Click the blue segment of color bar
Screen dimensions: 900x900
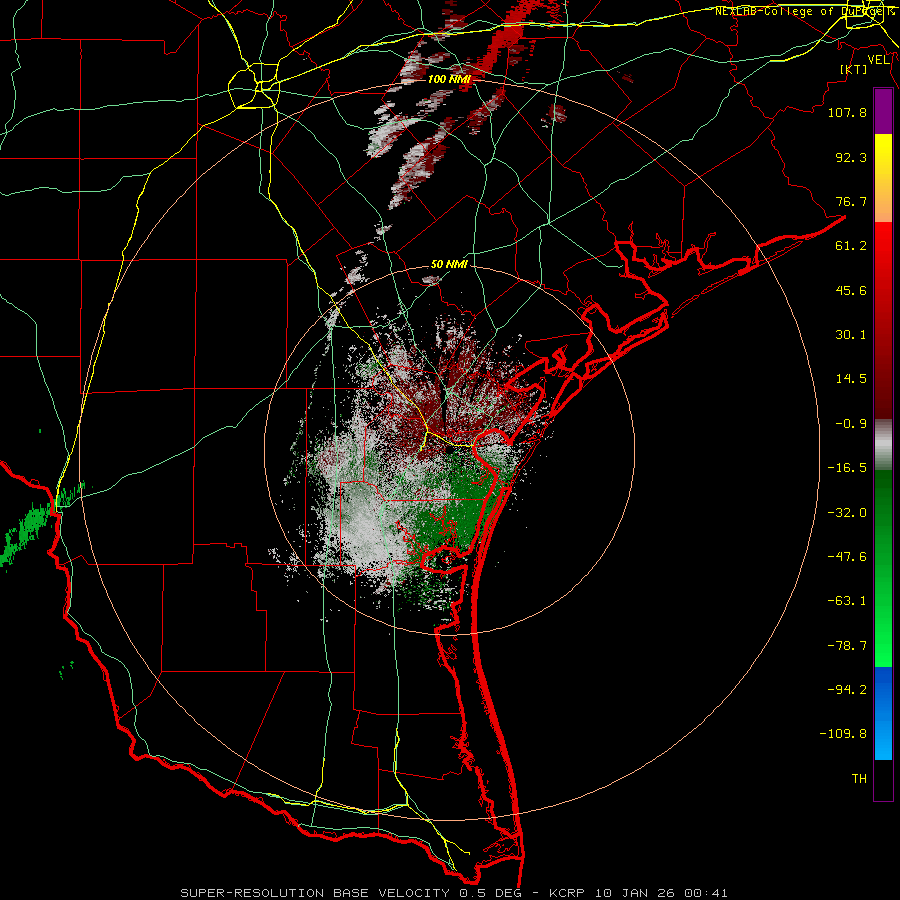click(883, 713)
